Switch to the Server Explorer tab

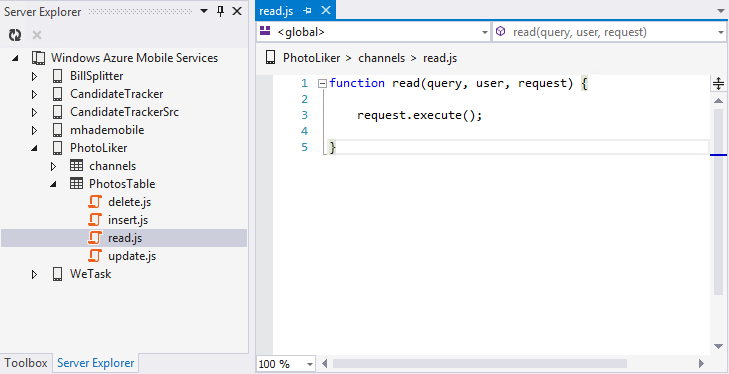tap(96, 363)
